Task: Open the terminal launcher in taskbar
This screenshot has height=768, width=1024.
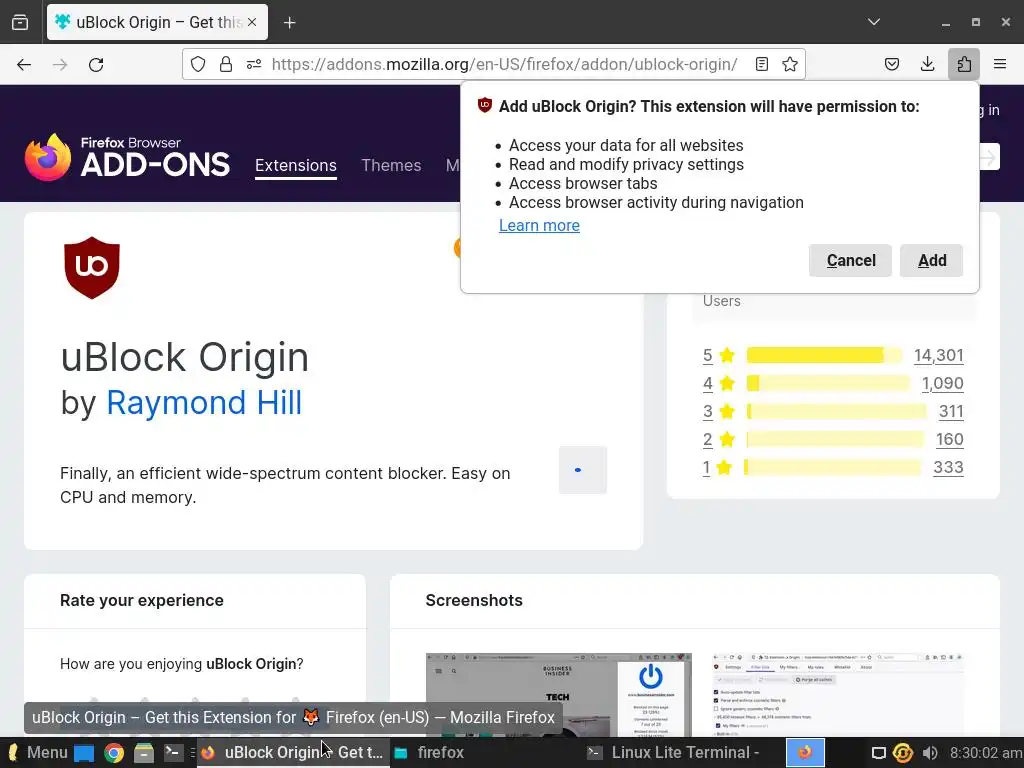Action: click(174, 753)
